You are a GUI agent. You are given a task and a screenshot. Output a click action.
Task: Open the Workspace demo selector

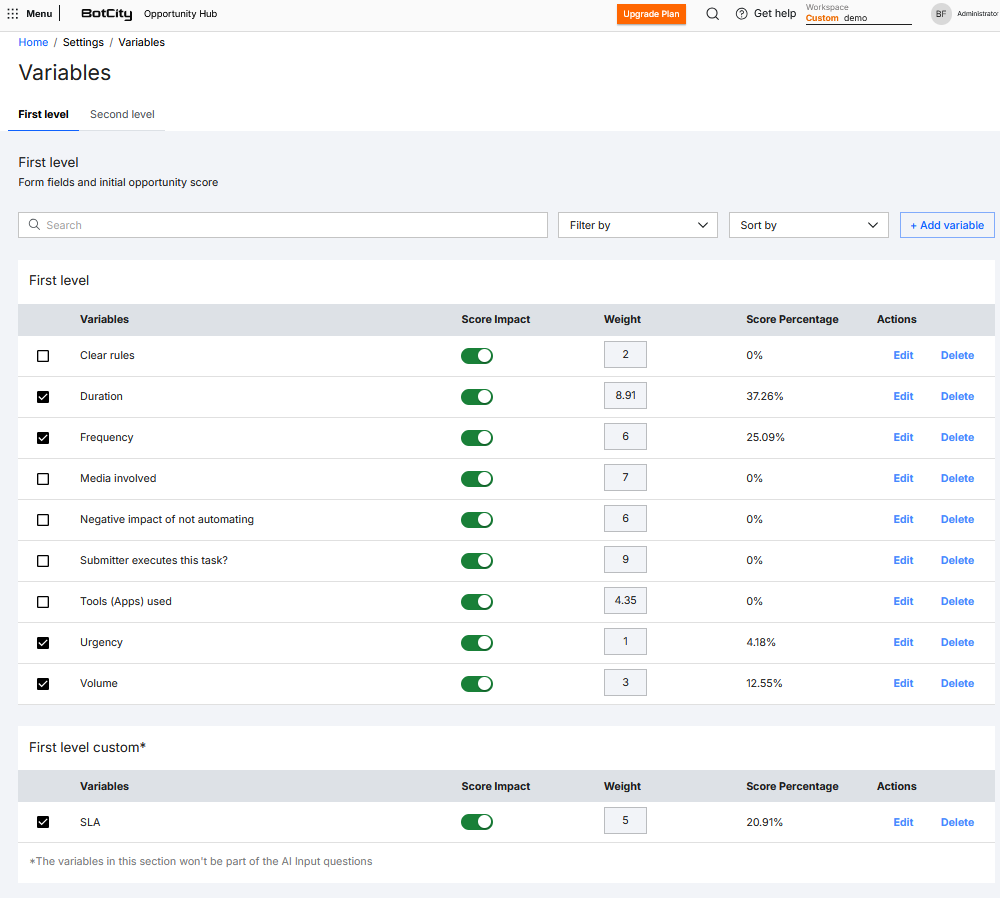click(x=858, y=18)
